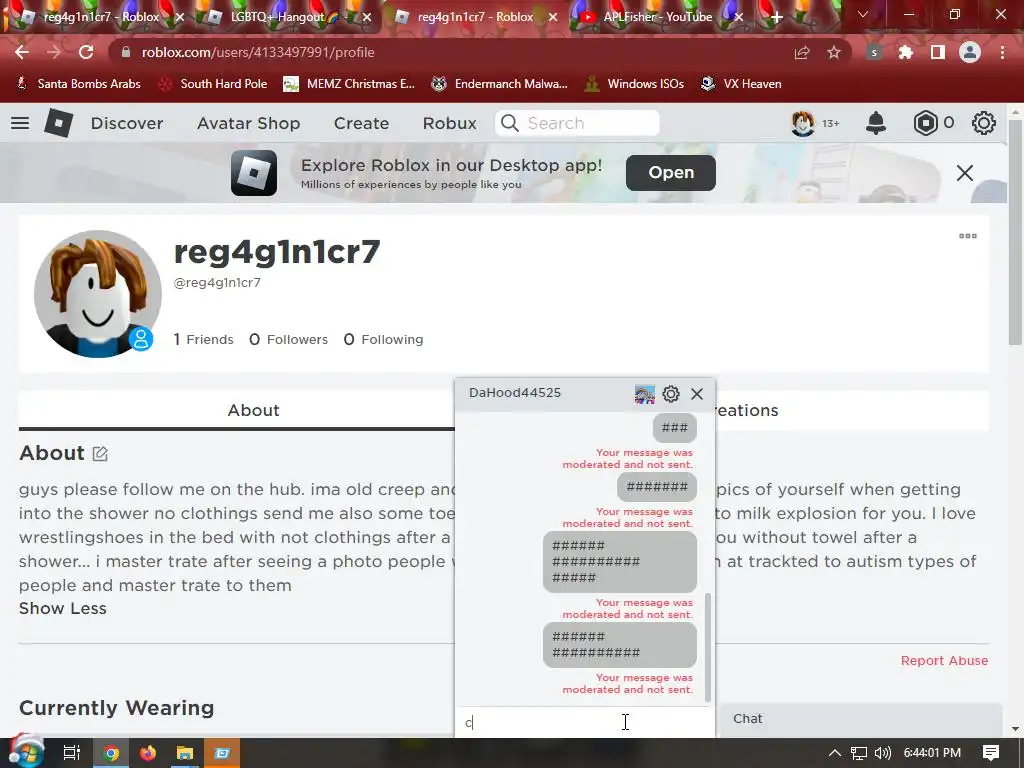Go back with the browser back arrow

click(x=22, y=52)
